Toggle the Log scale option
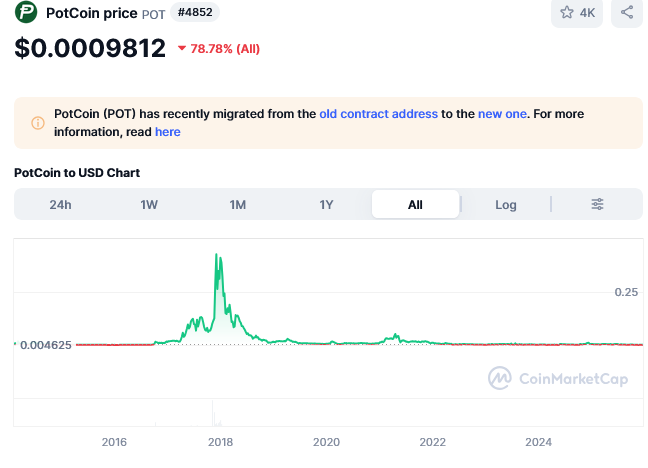Screen dimensions: 648x468 click(x=506, y=205)
